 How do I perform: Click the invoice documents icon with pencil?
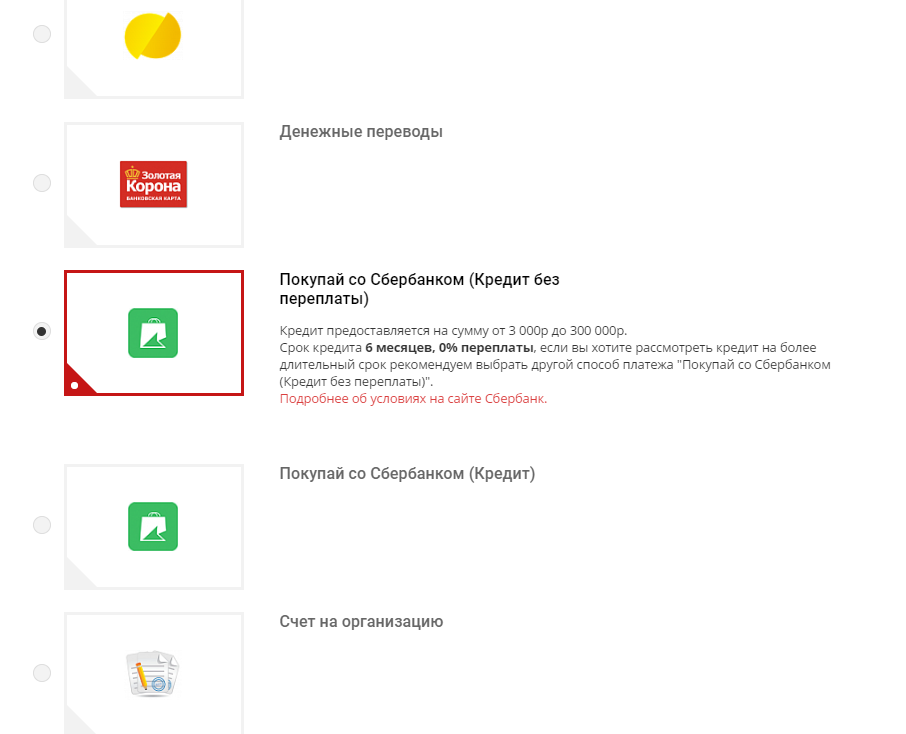pyautogui.click(x=153, y=674)
